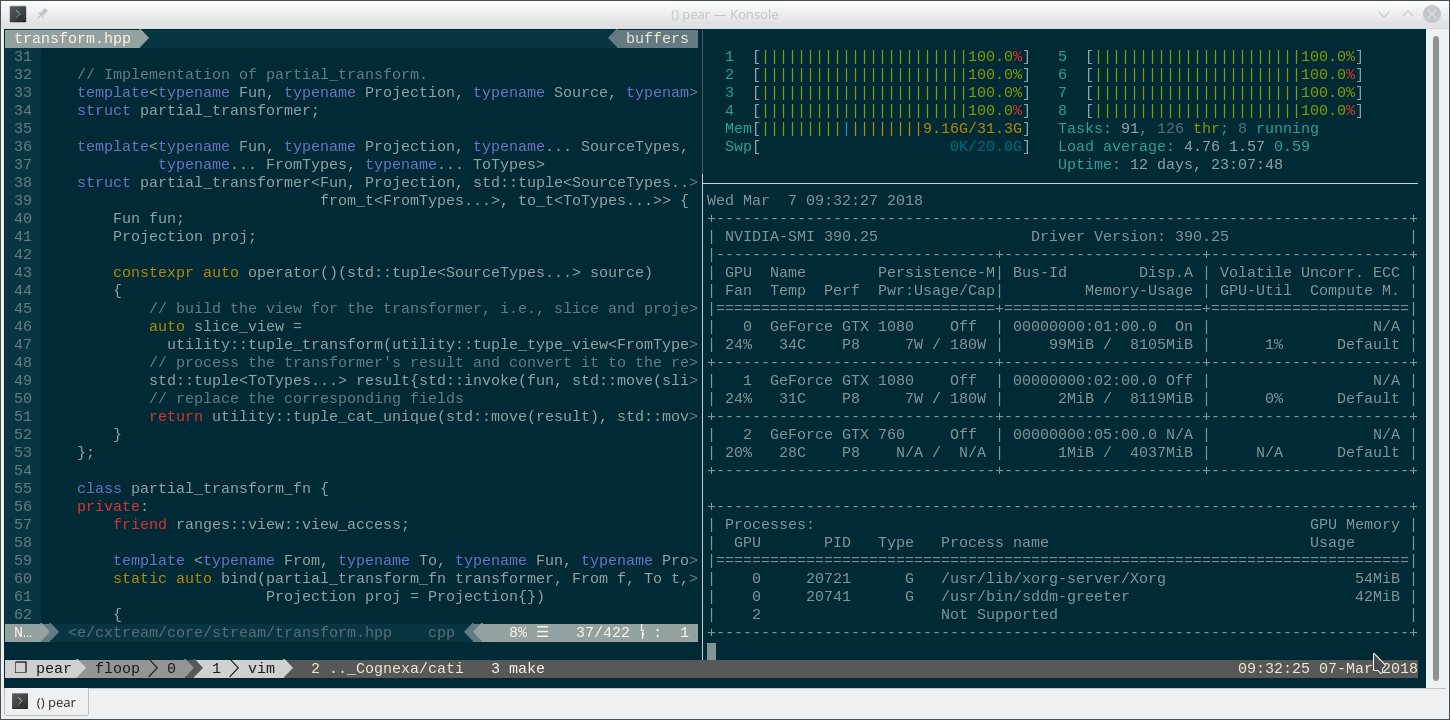Click line number 37 in the vim gutter
The height and width of the screenshot is (720, 1450).
click(23, 164)
